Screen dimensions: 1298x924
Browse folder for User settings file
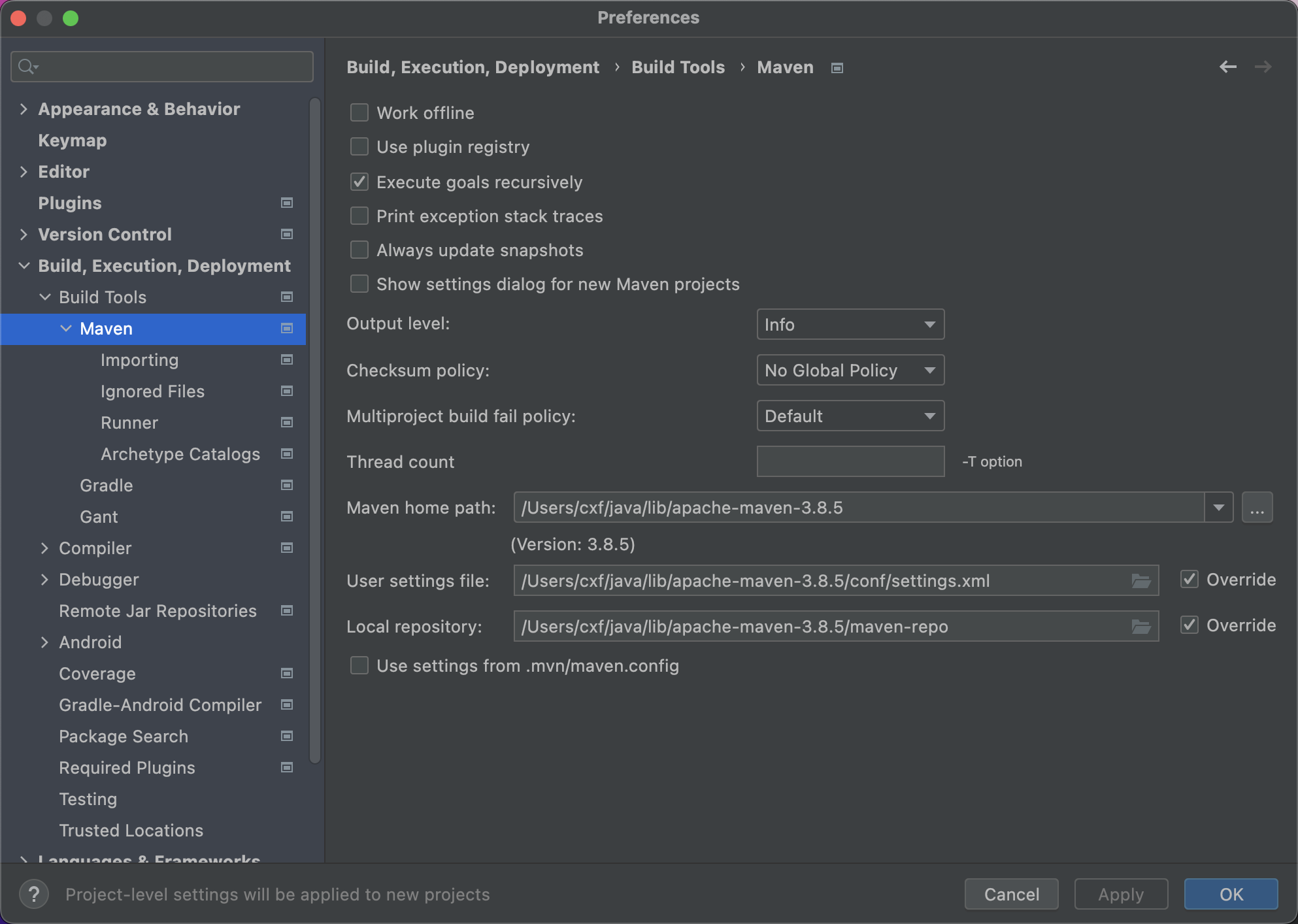1141,581
